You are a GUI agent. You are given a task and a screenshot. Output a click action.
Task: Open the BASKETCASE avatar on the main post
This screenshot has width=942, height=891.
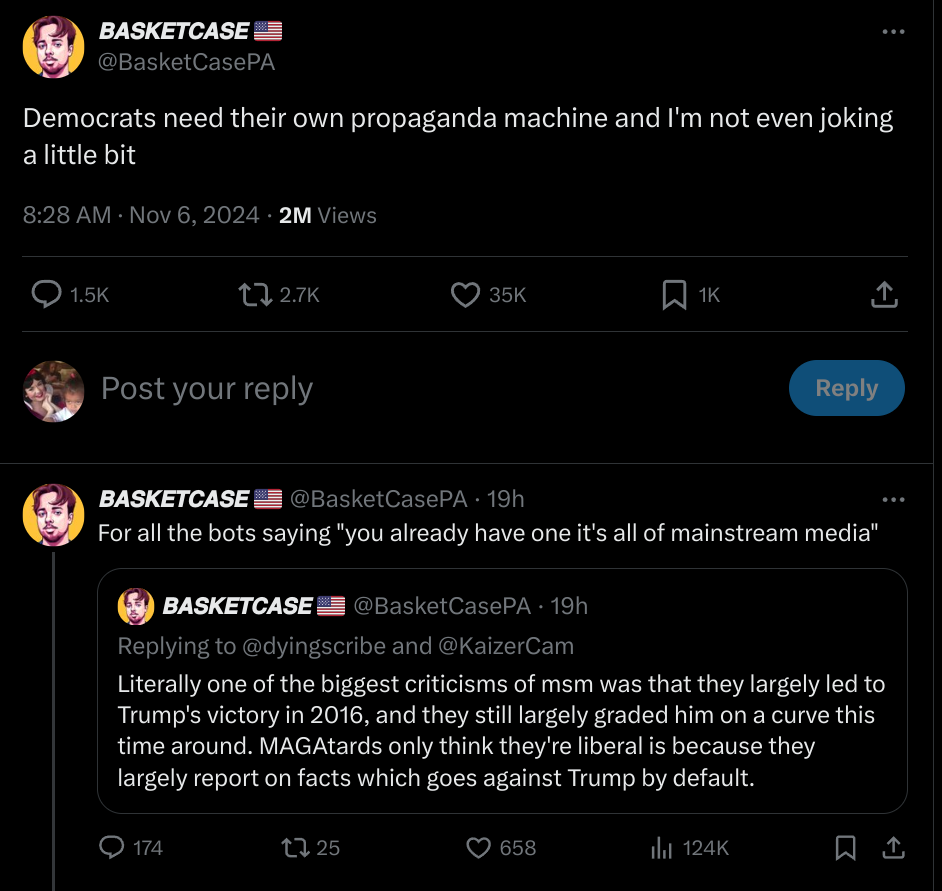pos(53,46)
